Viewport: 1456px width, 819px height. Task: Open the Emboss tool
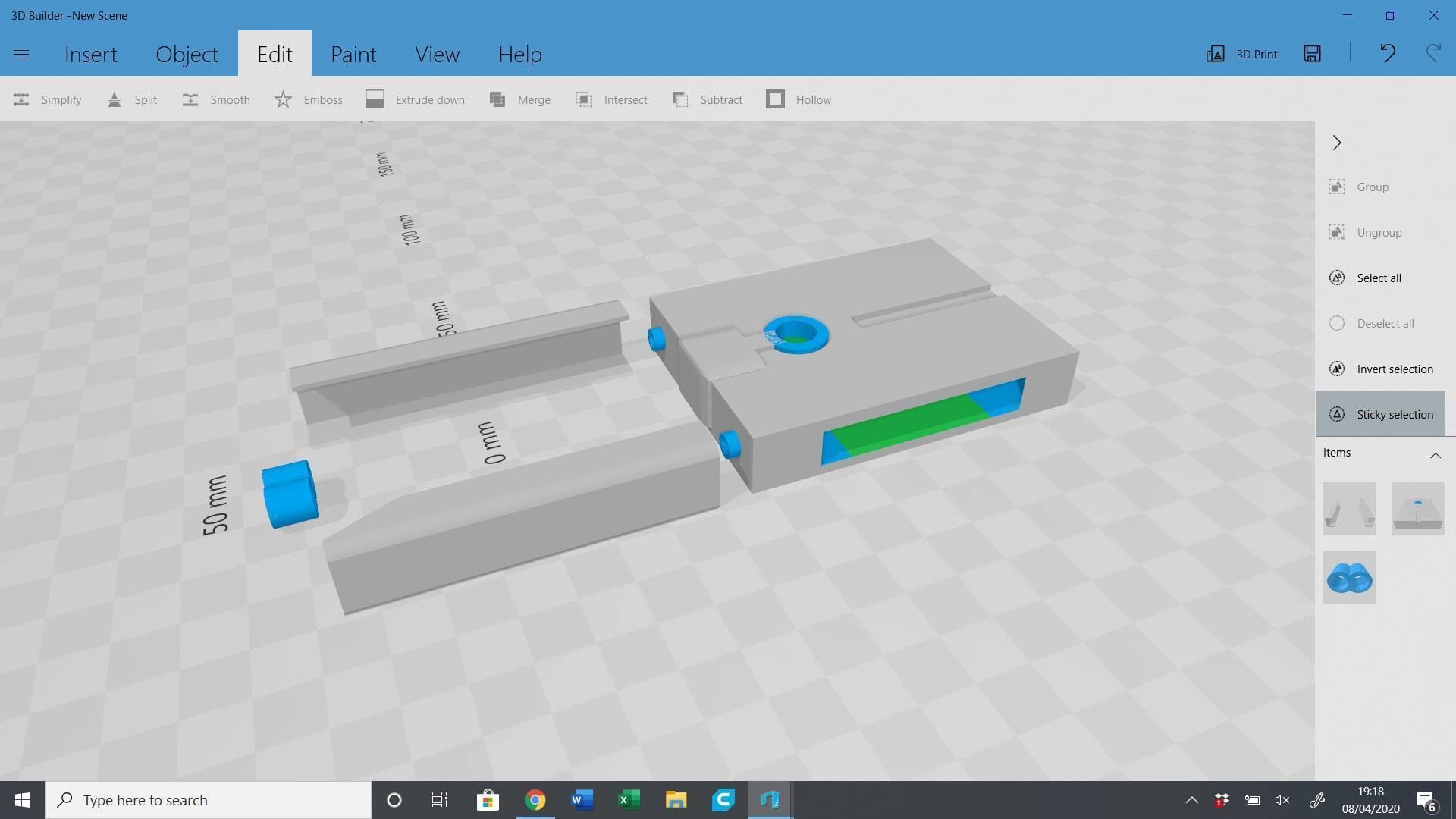(x=309, y=99)
